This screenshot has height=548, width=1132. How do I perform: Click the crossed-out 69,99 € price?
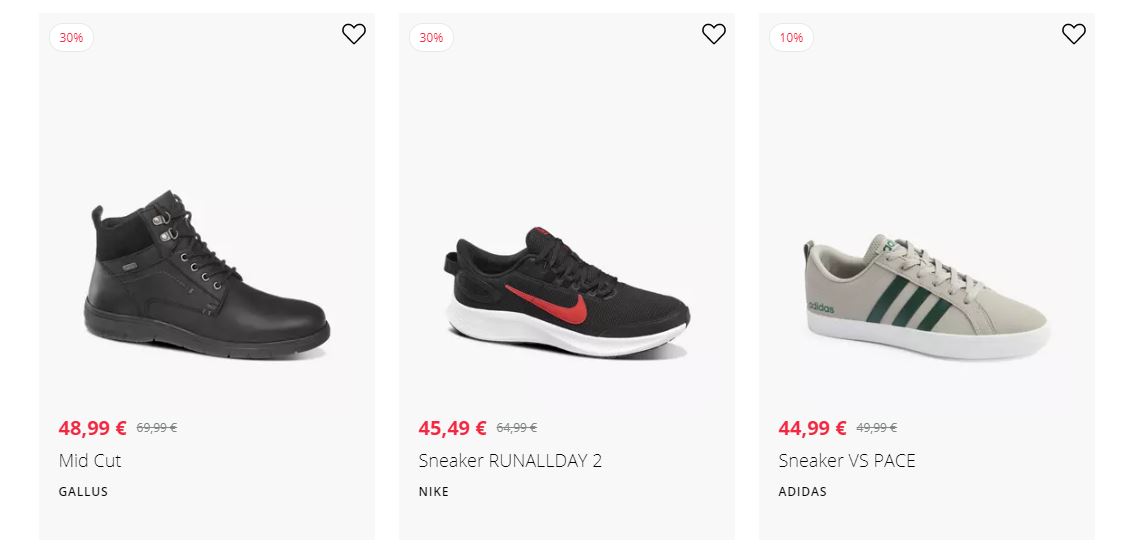[157, 428]
